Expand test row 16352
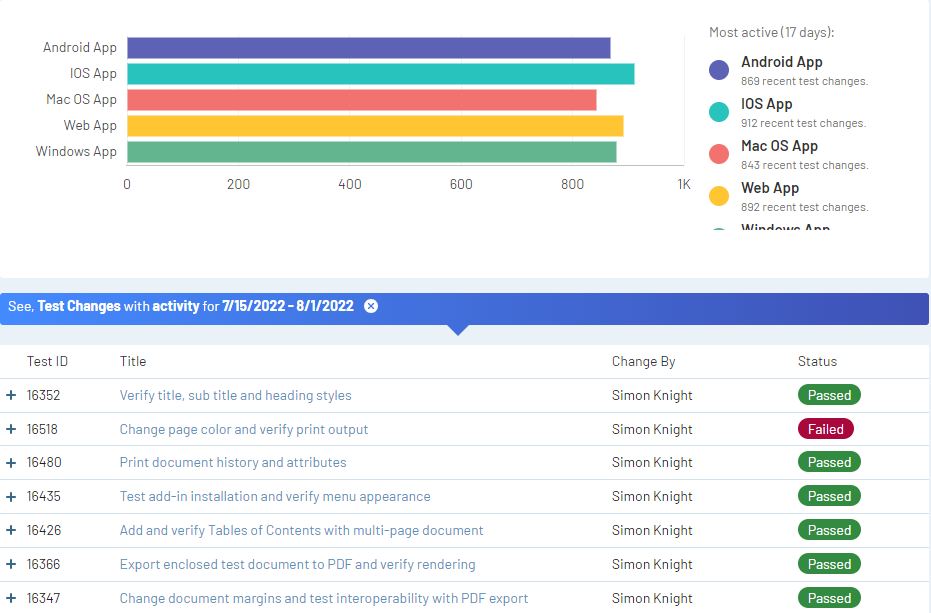This screenshot has height=613, width=931. point(11,395)
